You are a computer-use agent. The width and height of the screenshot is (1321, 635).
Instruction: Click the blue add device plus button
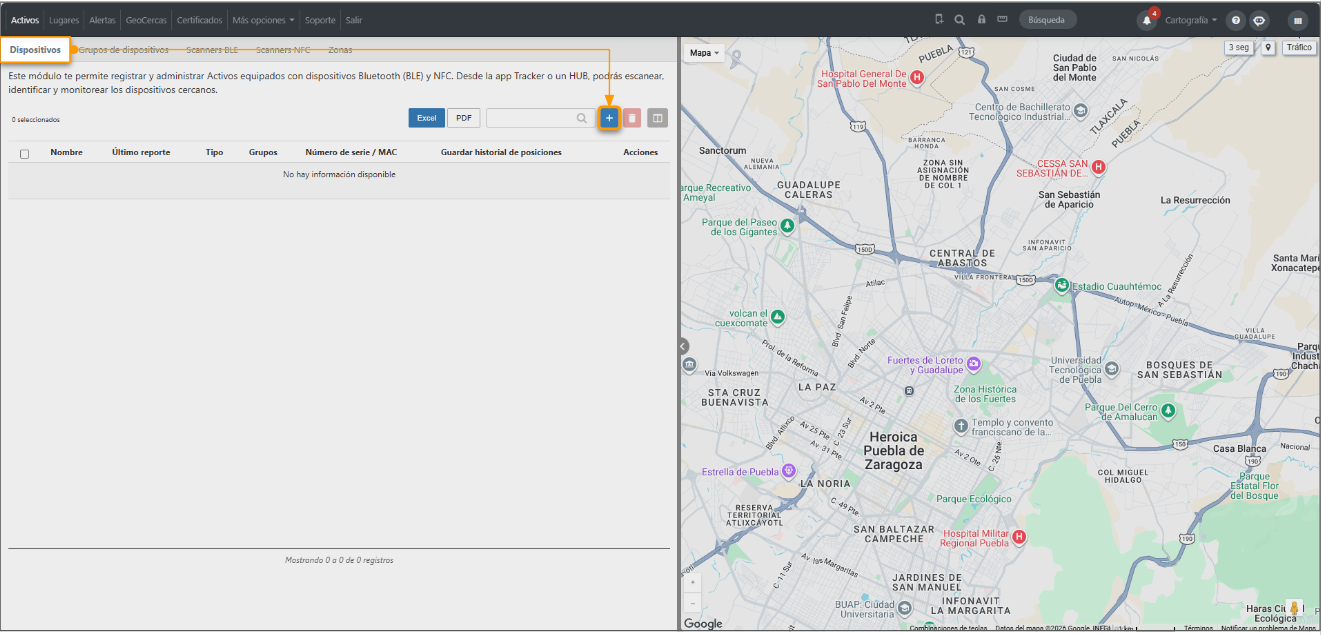coord(609,118)
